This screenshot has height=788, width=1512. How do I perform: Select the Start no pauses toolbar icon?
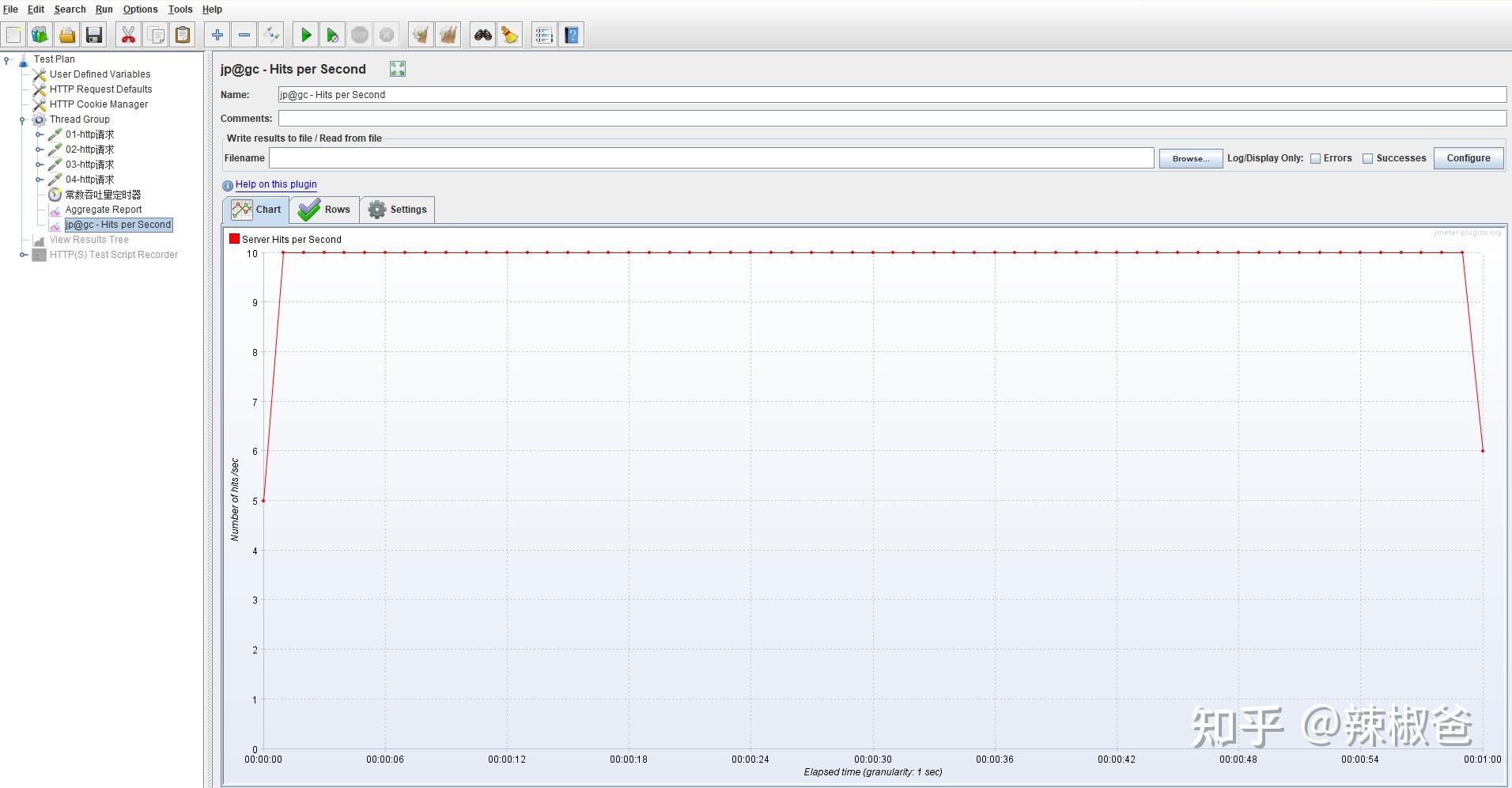pos(332,34)
